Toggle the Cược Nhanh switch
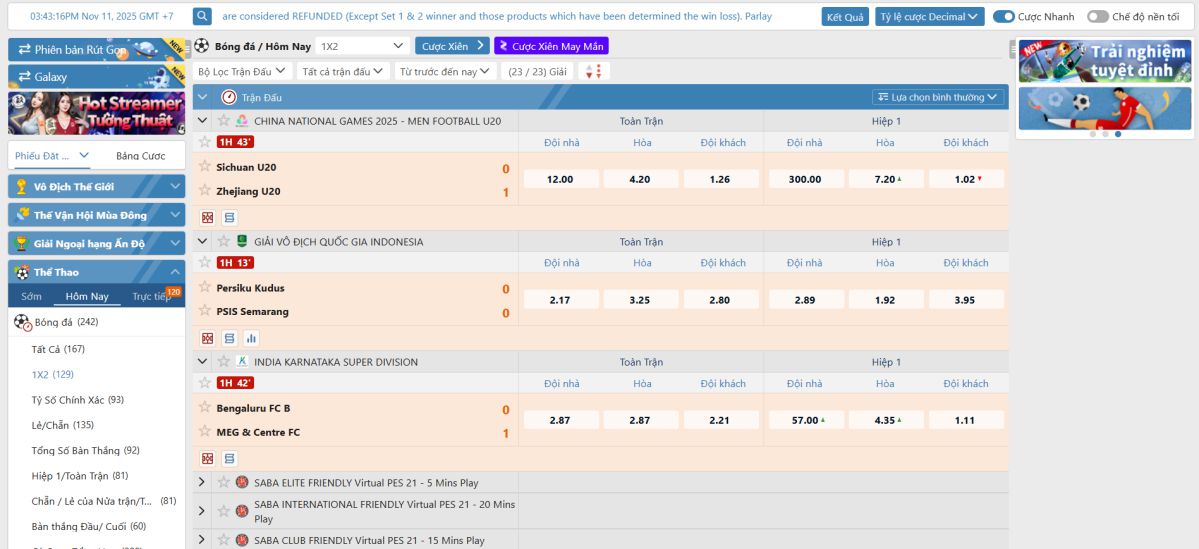This screenshot has height=549, width=1199. [x=1003, y=17]
